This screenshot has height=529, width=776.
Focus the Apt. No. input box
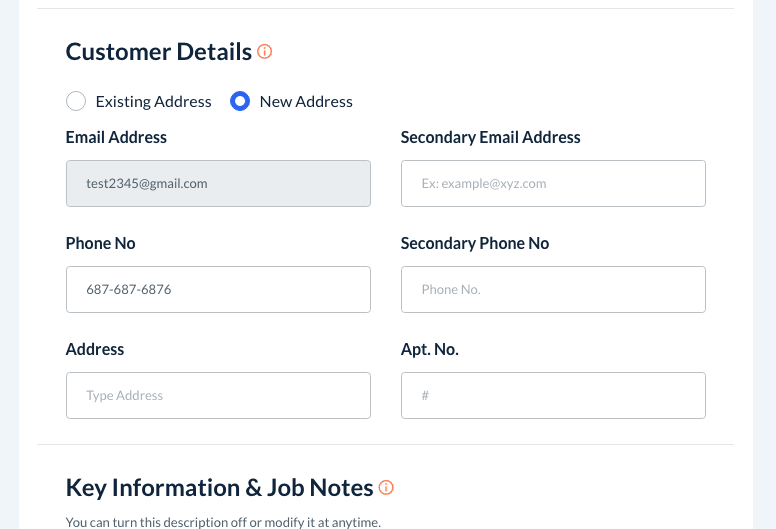553,396
